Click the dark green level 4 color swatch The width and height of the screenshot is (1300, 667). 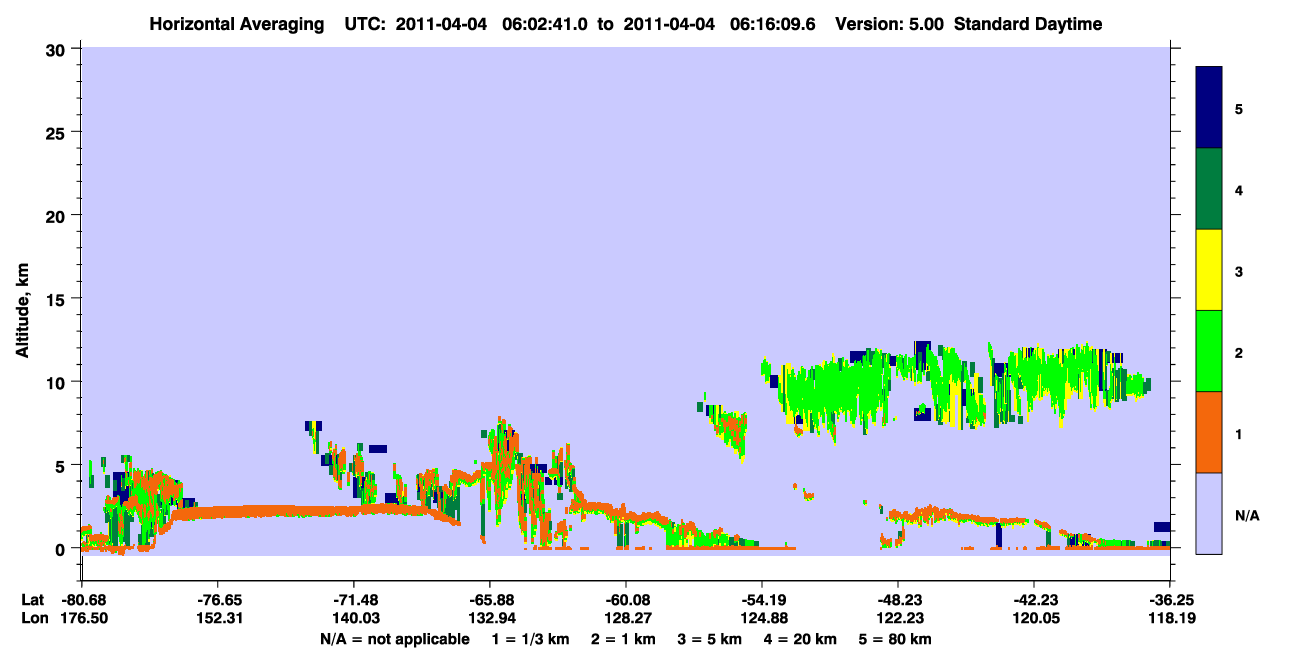(x=1209, y=189)
